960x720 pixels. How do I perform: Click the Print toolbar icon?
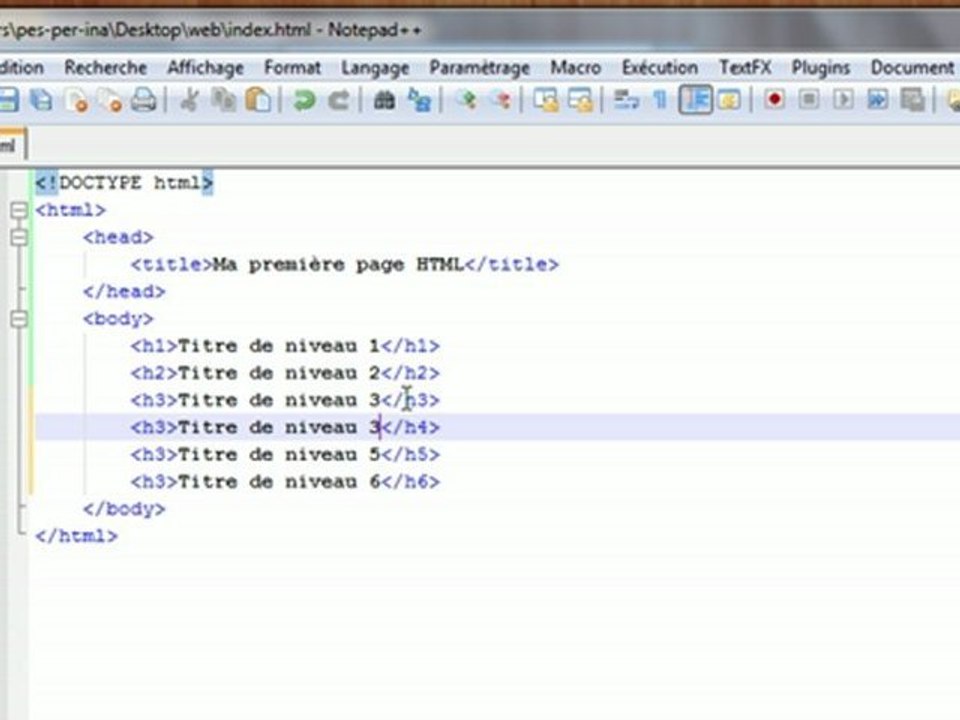[144, 100]
